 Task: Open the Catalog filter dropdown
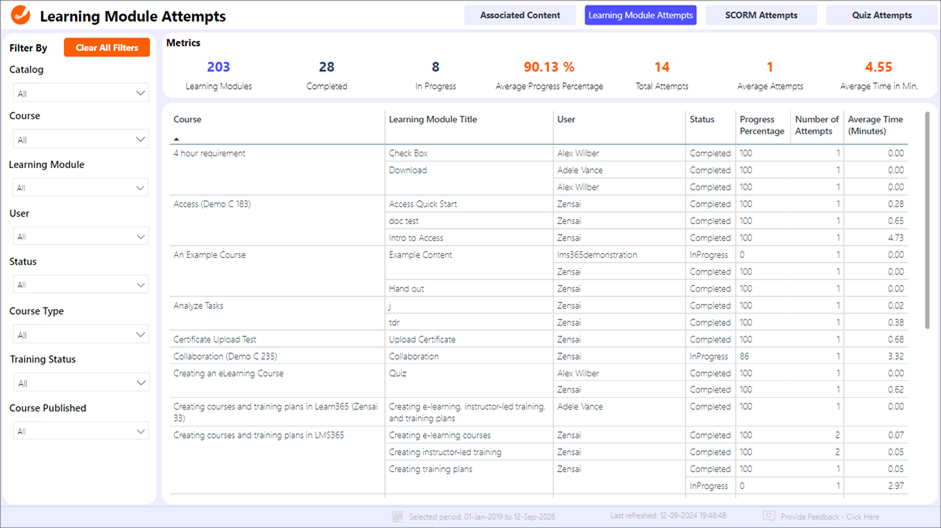pyautogui.click(x=80, y=93)
